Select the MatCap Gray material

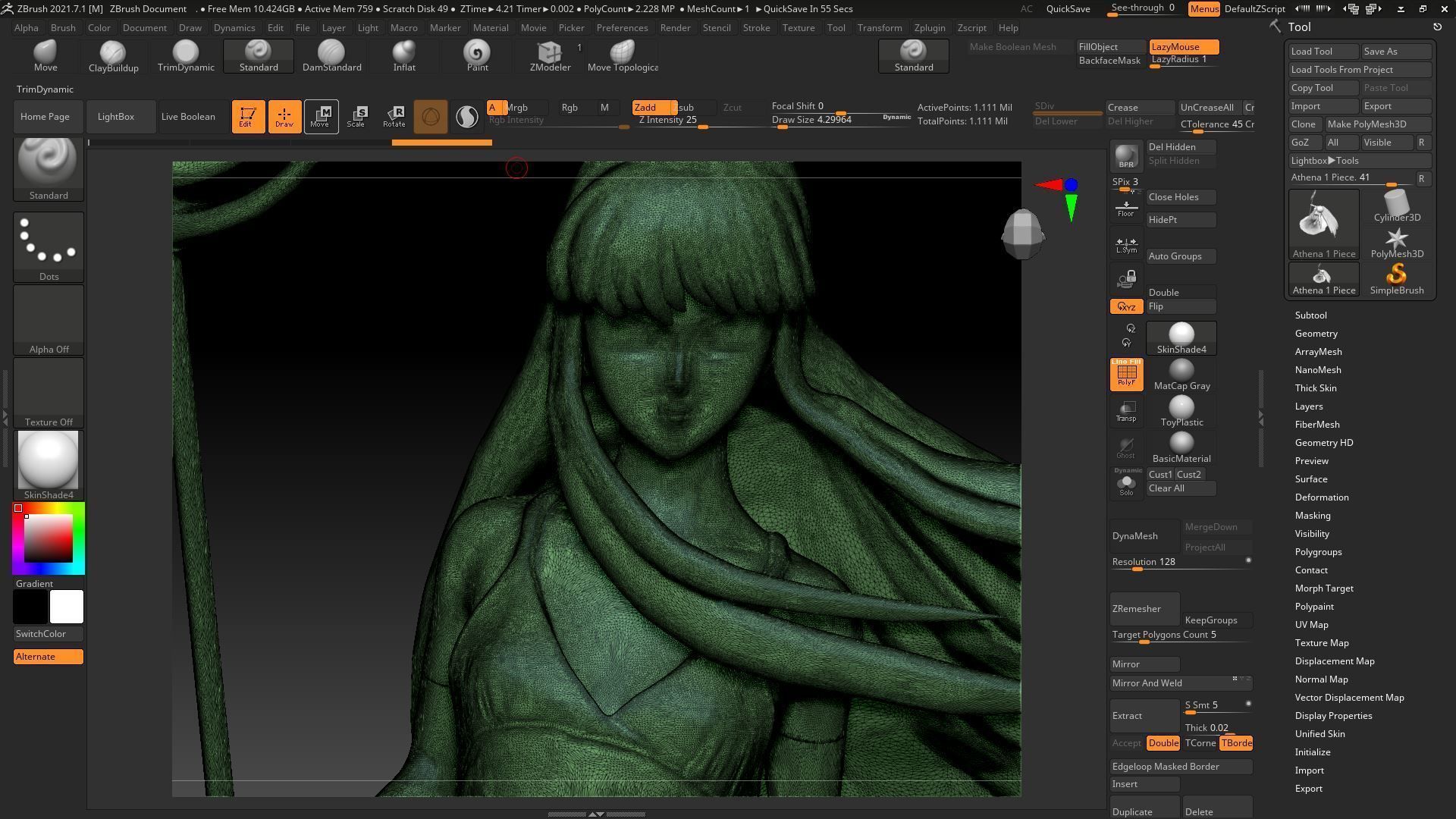coord(1181,375)
